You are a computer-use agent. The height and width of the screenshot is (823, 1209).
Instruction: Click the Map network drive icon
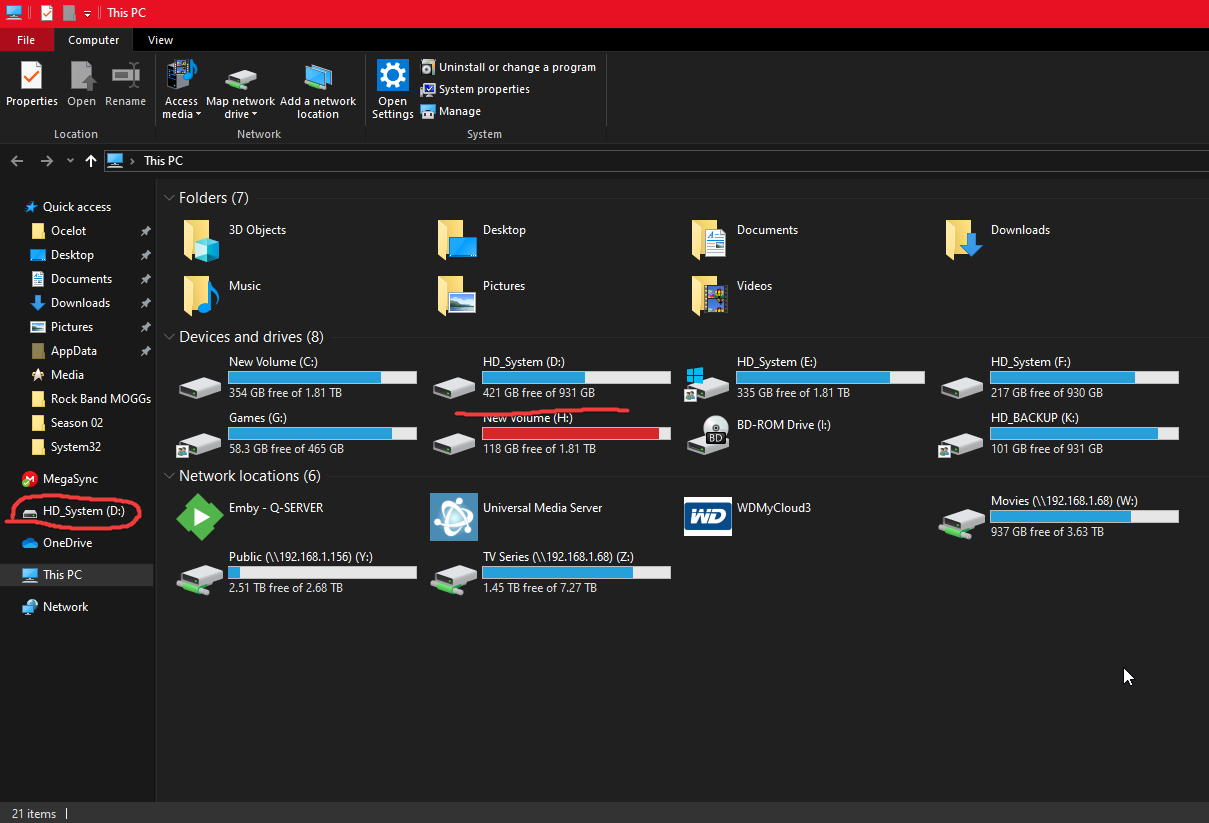240,78
